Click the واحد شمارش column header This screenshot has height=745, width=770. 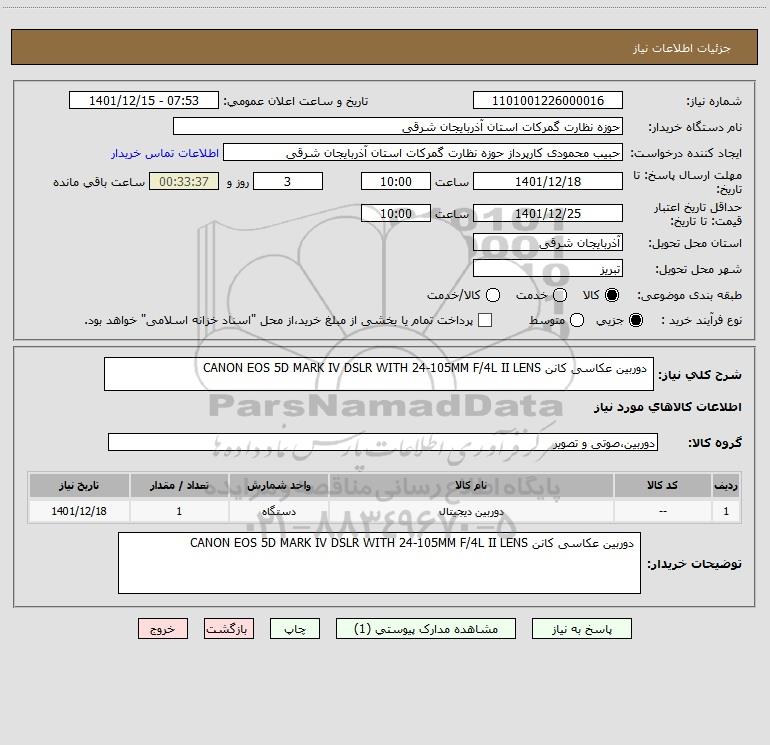click(278, 485)
